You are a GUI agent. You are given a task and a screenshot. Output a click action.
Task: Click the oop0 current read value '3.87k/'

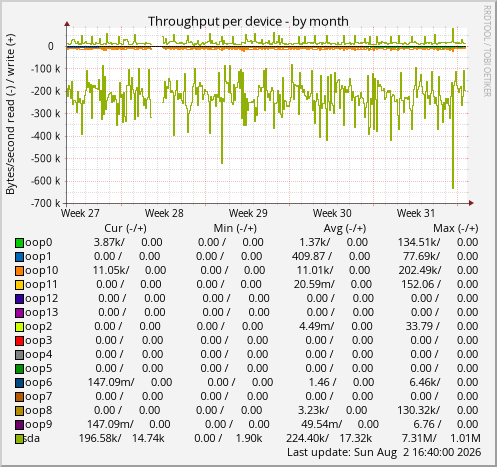[x=109, y=242]
